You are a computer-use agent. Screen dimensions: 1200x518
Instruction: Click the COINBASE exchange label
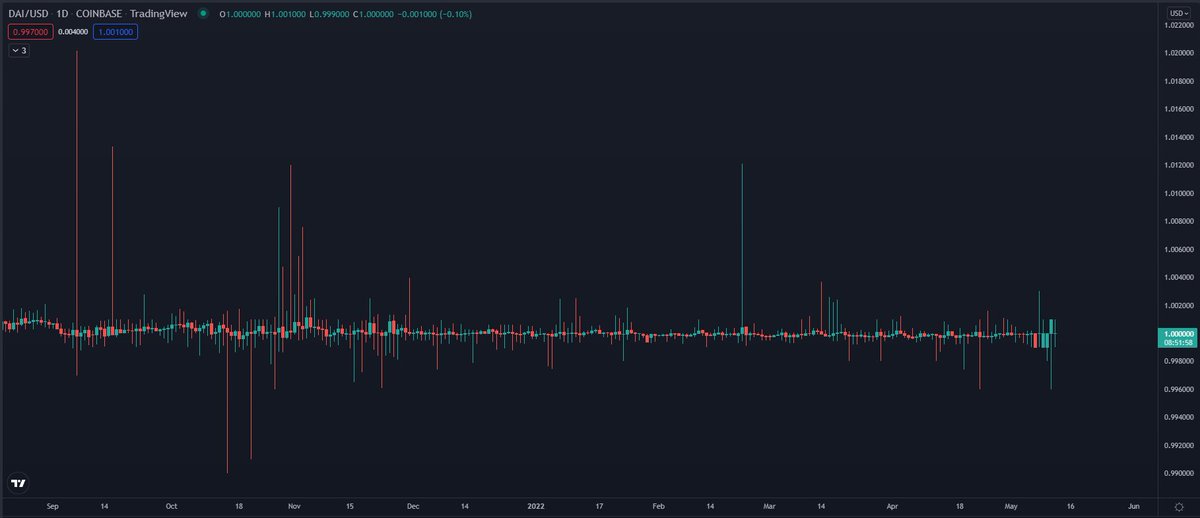[x=99, y=15]
